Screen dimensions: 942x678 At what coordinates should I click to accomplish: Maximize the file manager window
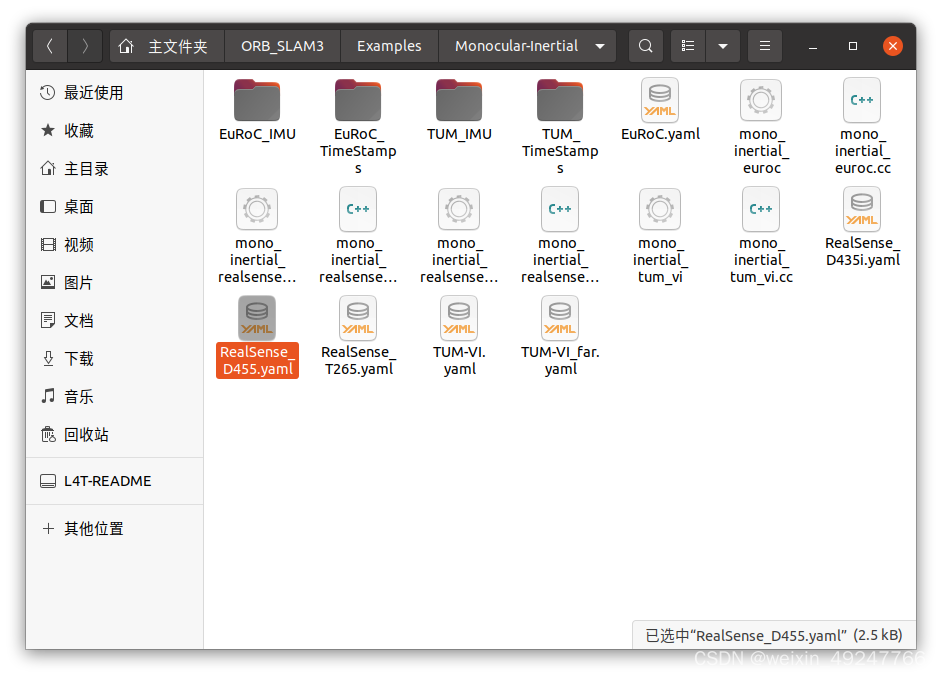852,46
